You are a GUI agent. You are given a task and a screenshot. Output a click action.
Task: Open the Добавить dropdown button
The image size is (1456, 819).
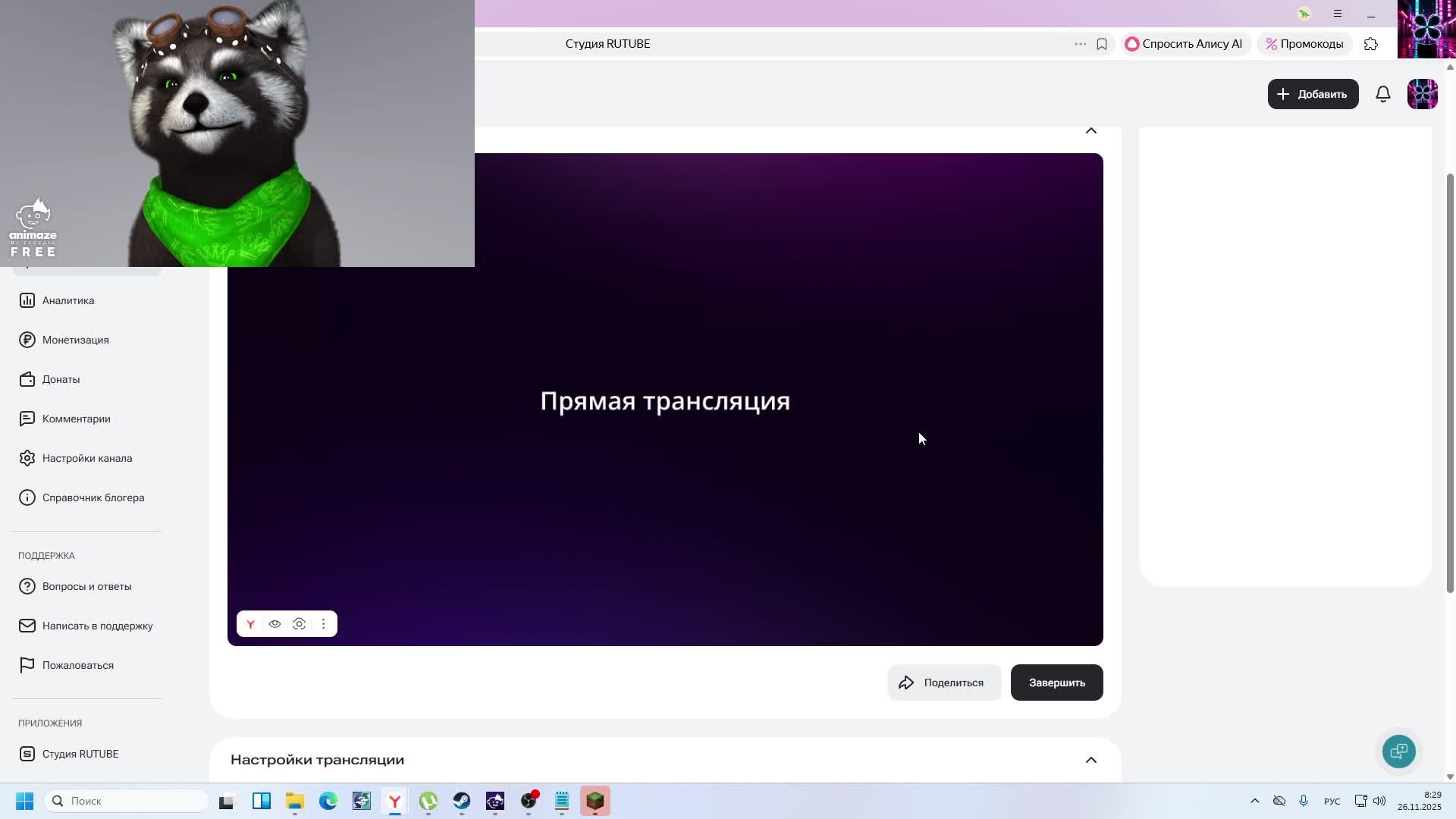click(1313, 94)
